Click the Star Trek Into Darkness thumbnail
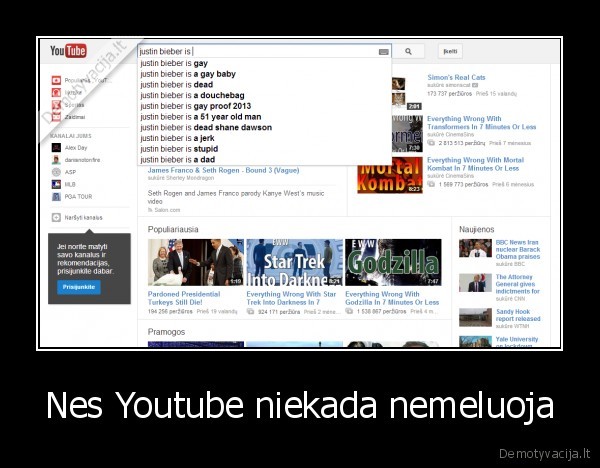This screenshot has width=600, height=468. coord(294,263)
